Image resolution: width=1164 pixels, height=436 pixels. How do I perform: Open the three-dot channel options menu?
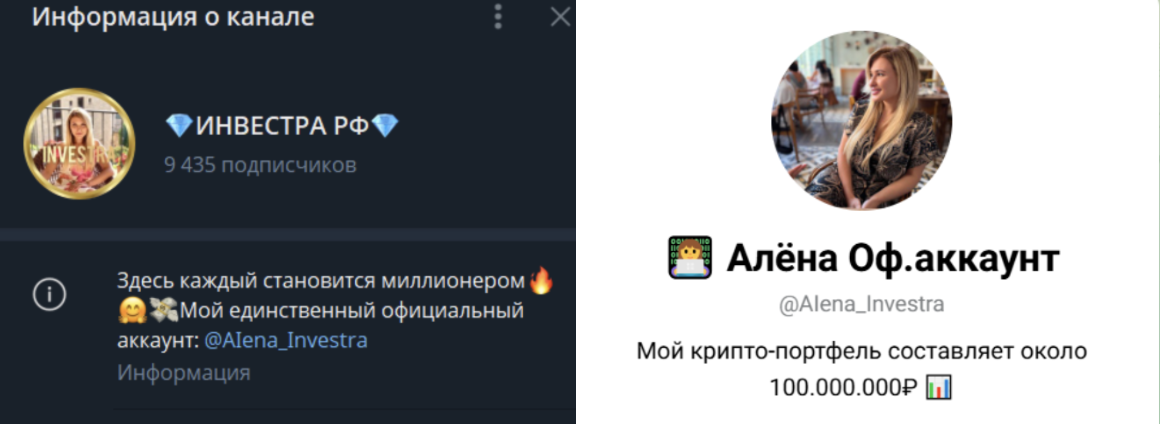click(498, 17)
